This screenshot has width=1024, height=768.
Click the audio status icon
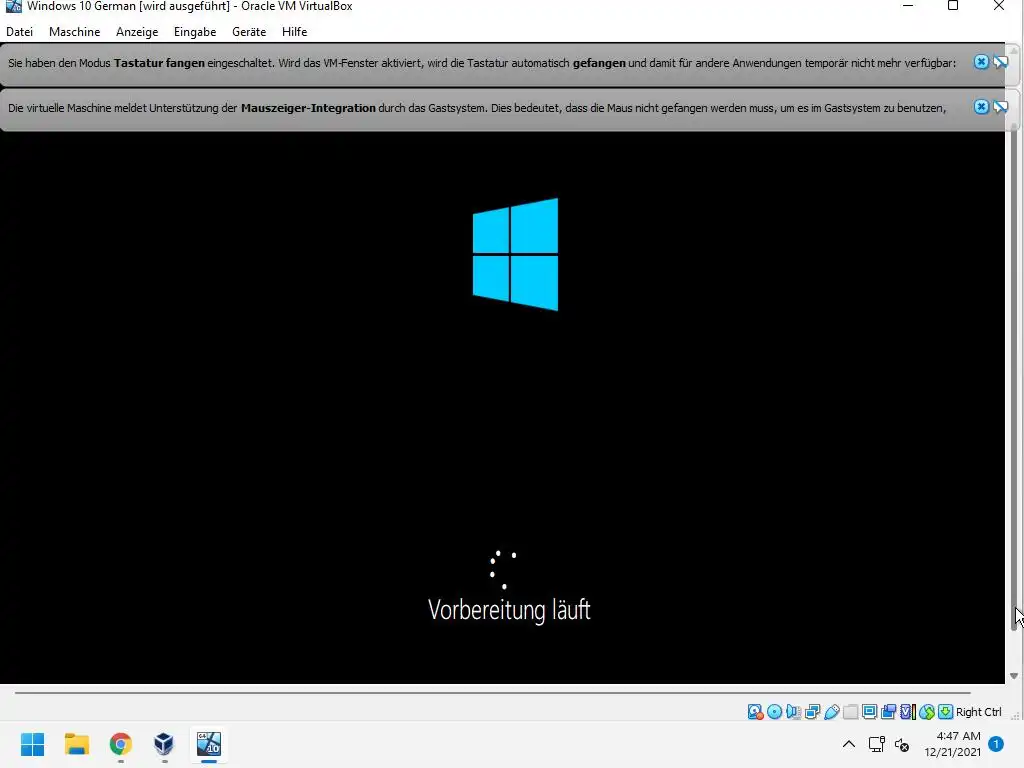coord(793,712)
